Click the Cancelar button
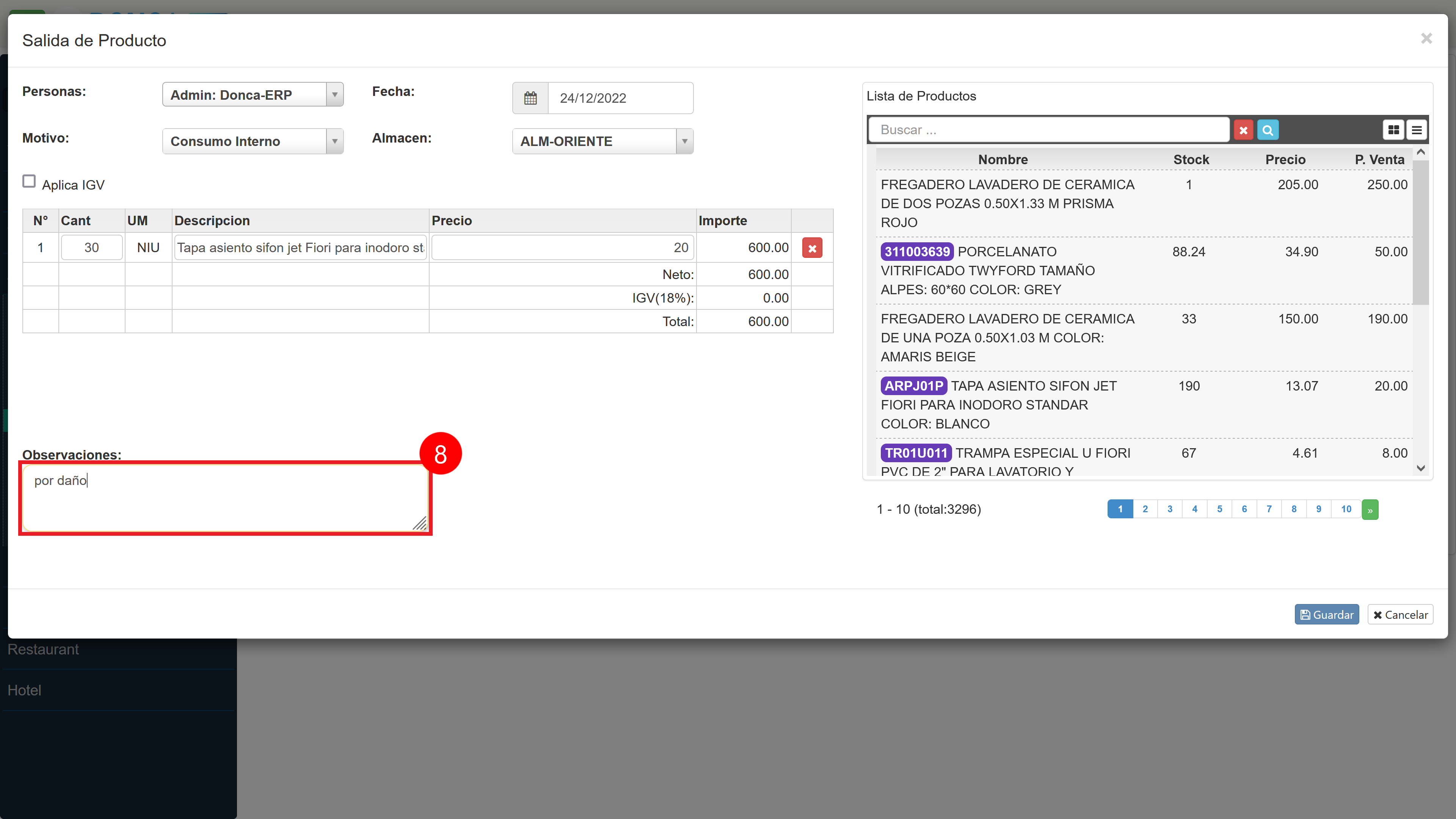This screenshot has width=1456, height=819. (x=1400, y=614)
